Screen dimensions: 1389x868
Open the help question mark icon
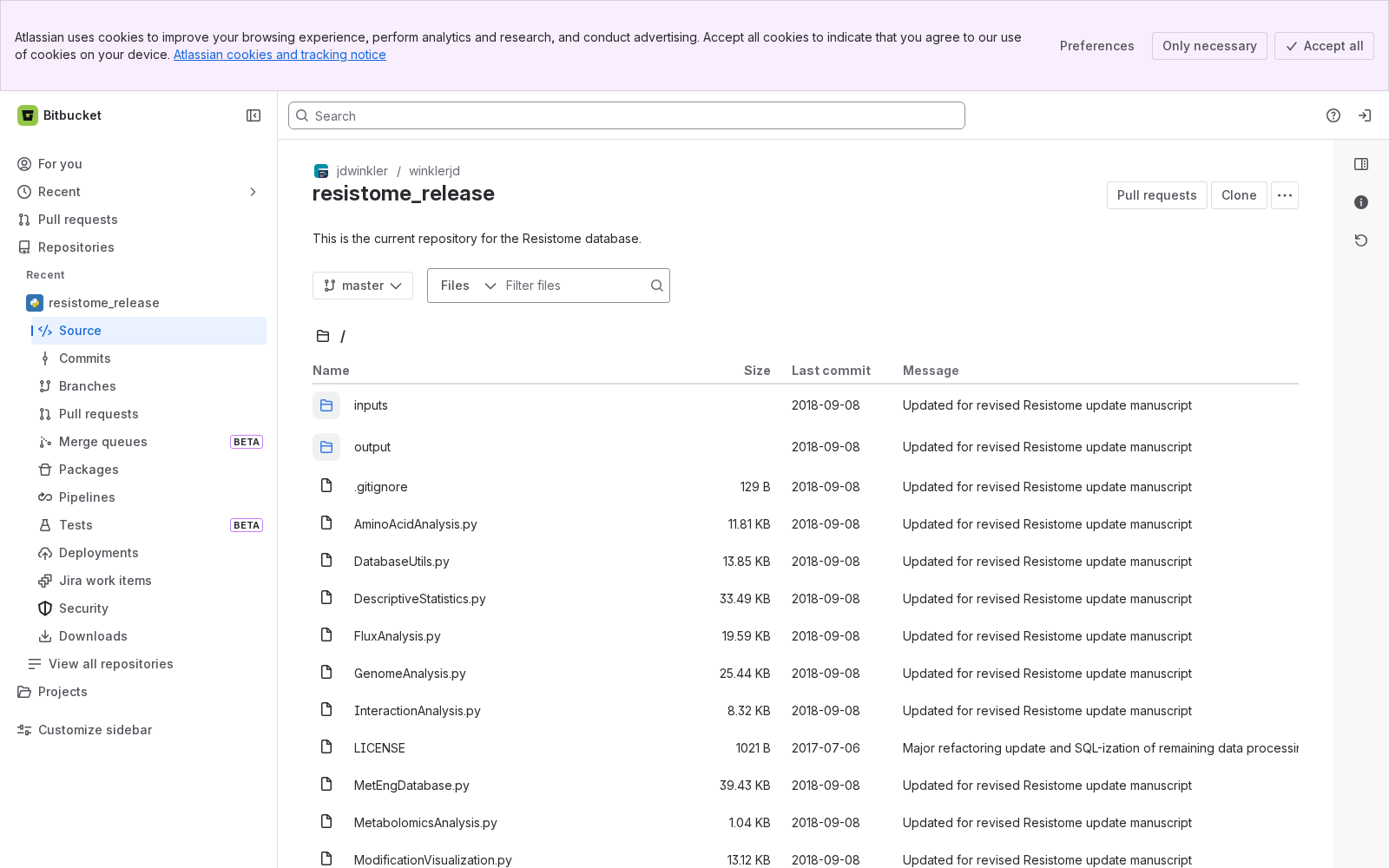(x=1333, y=115)
